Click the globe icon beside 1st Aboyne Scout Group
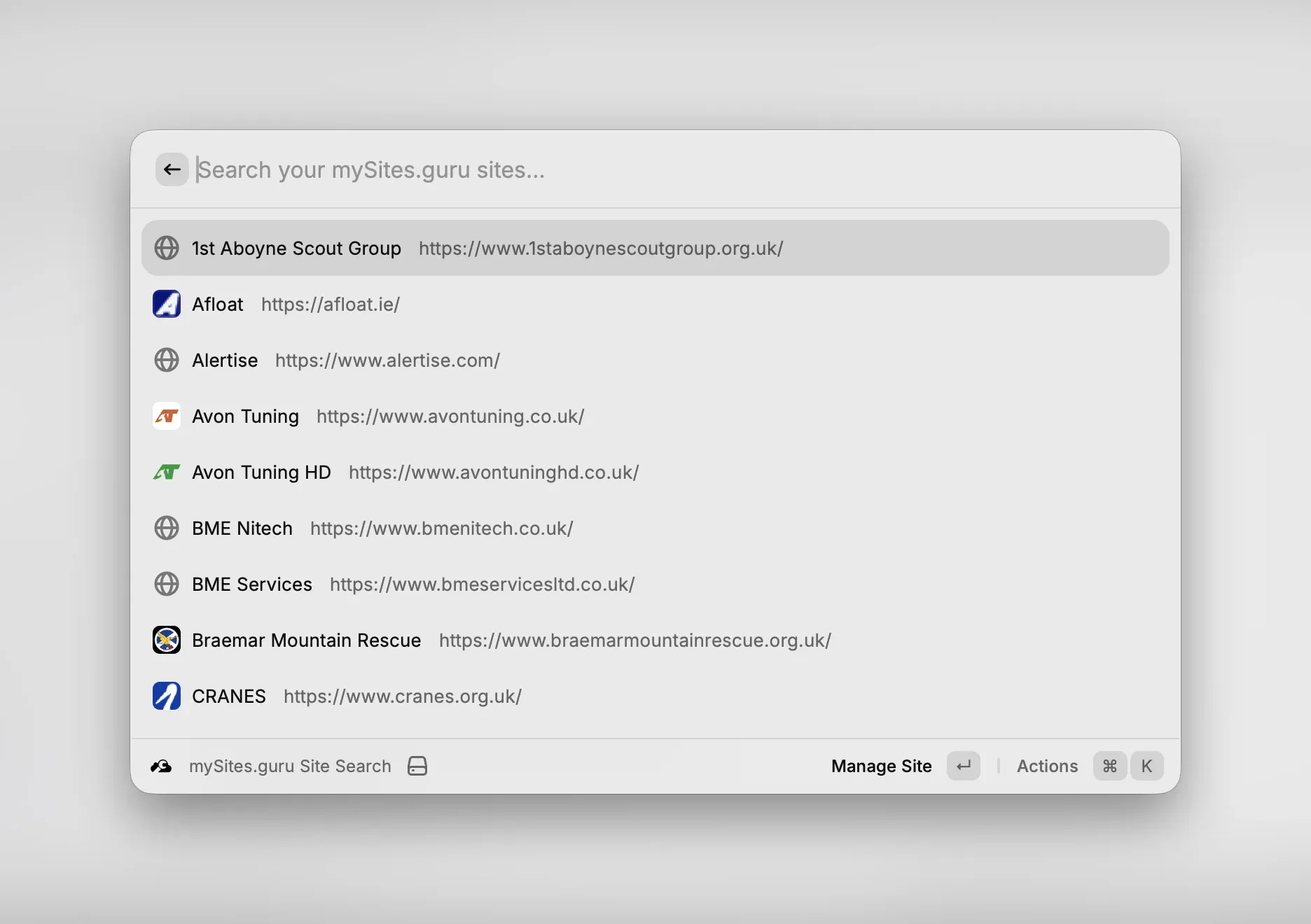Screen dimensions: 1311x924 [x=167, y=248]
